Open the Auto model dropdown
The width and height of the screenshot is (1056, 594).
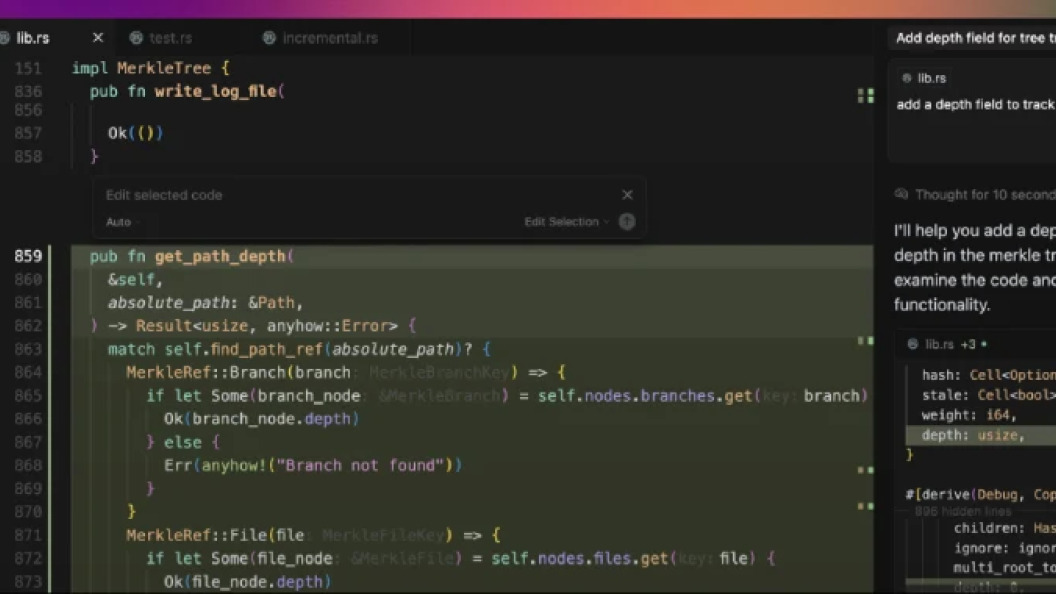pos(121,222)
